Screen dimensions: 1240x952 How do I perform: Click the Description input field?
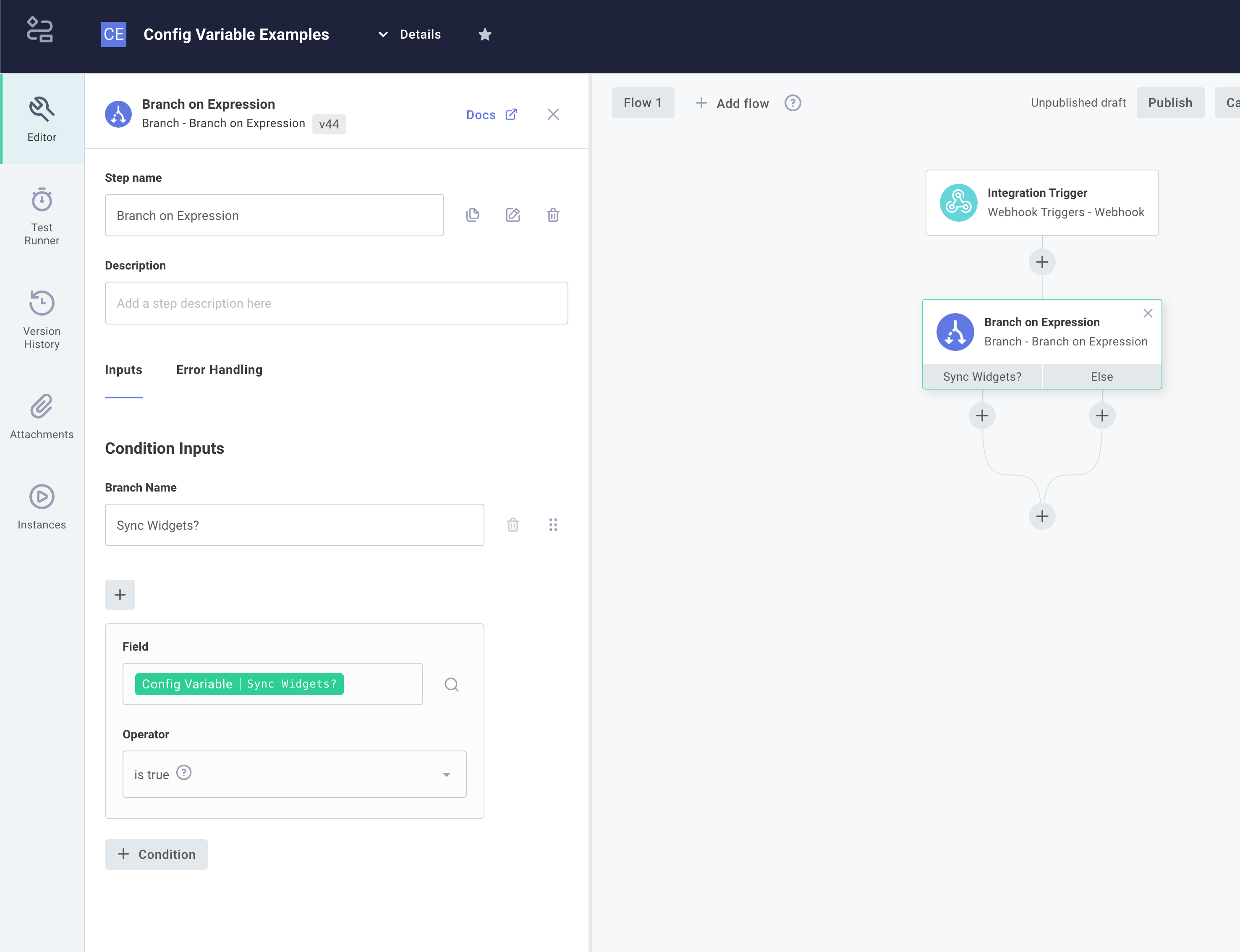point(336,303)
